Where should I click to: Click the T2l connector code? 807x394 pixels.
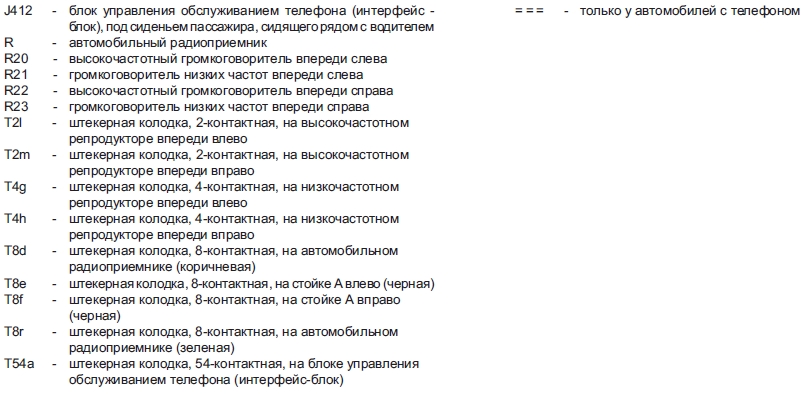click(12, 123)
